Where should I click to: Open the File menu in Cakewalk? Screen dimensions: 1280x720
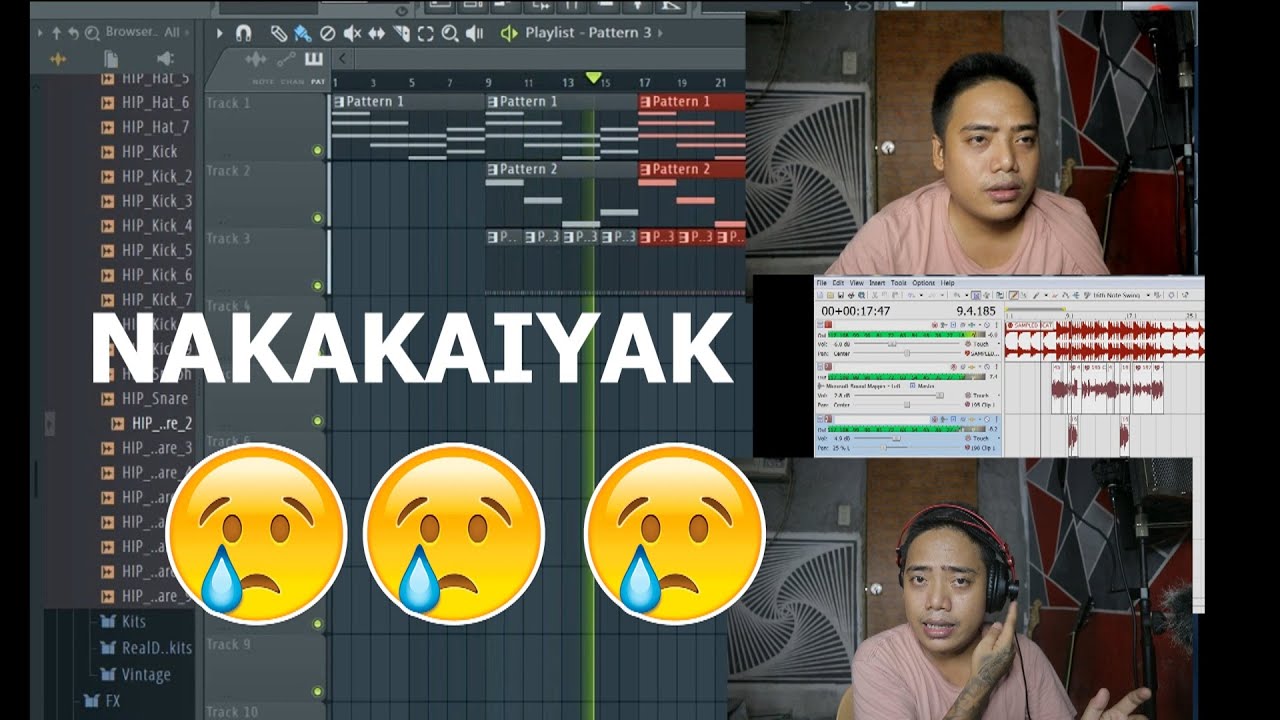pos(822,283)
